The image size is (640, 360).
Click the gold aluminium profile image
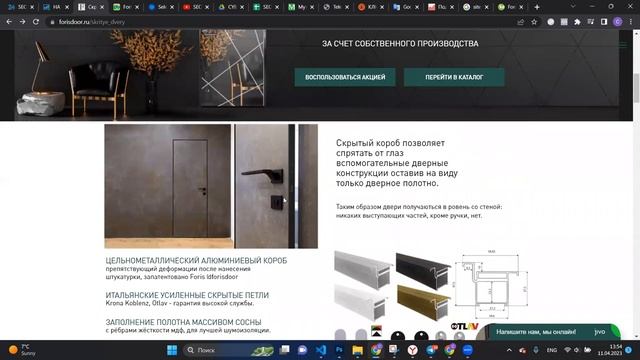click(x=423, y=302)
